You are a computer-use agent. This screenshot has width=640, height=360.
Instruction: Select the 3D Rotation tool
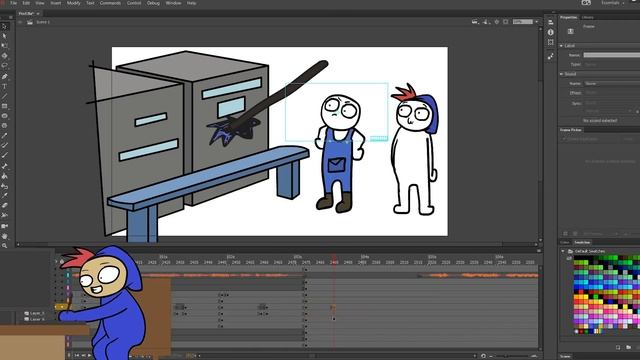coord(4,56)
